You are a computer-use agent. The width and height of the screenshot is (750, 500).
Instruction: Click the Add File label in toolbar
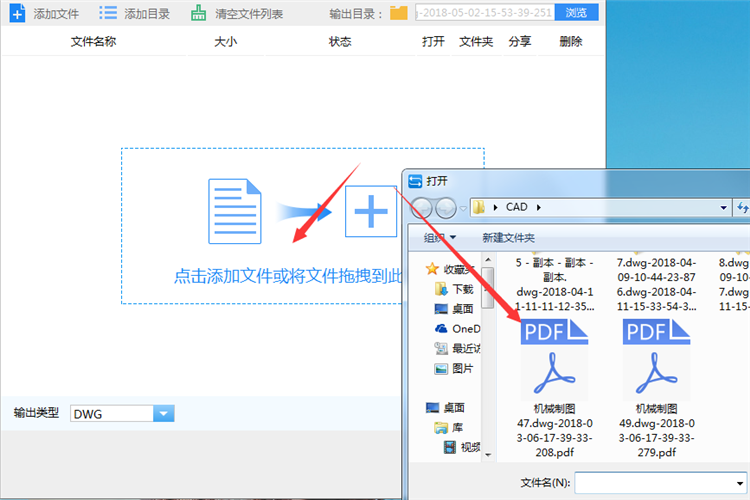[x=56, y=14]
